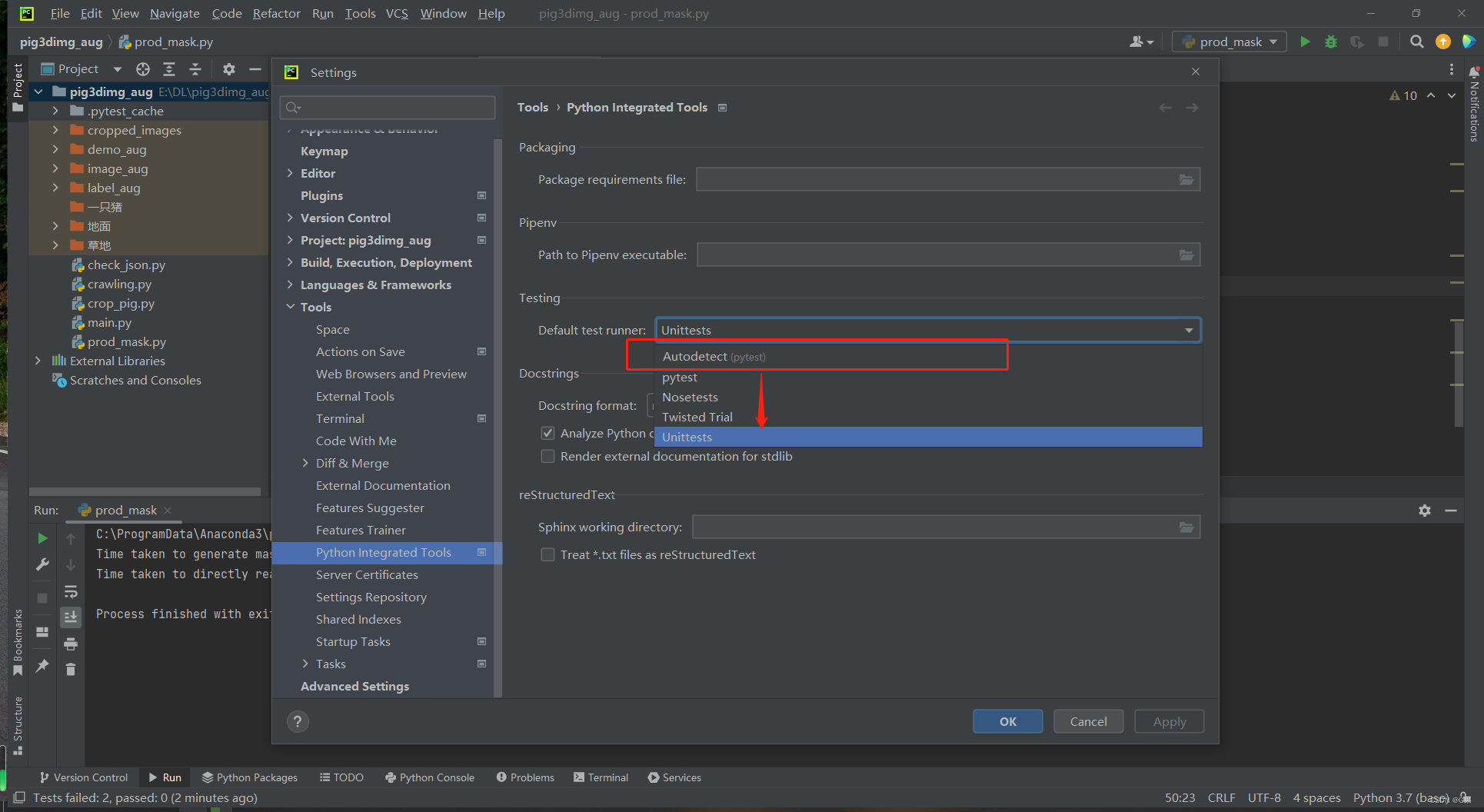This screenshot has width=1484, height=812.
Task: Open Version Control tool window
Action: tap(84, 777)
